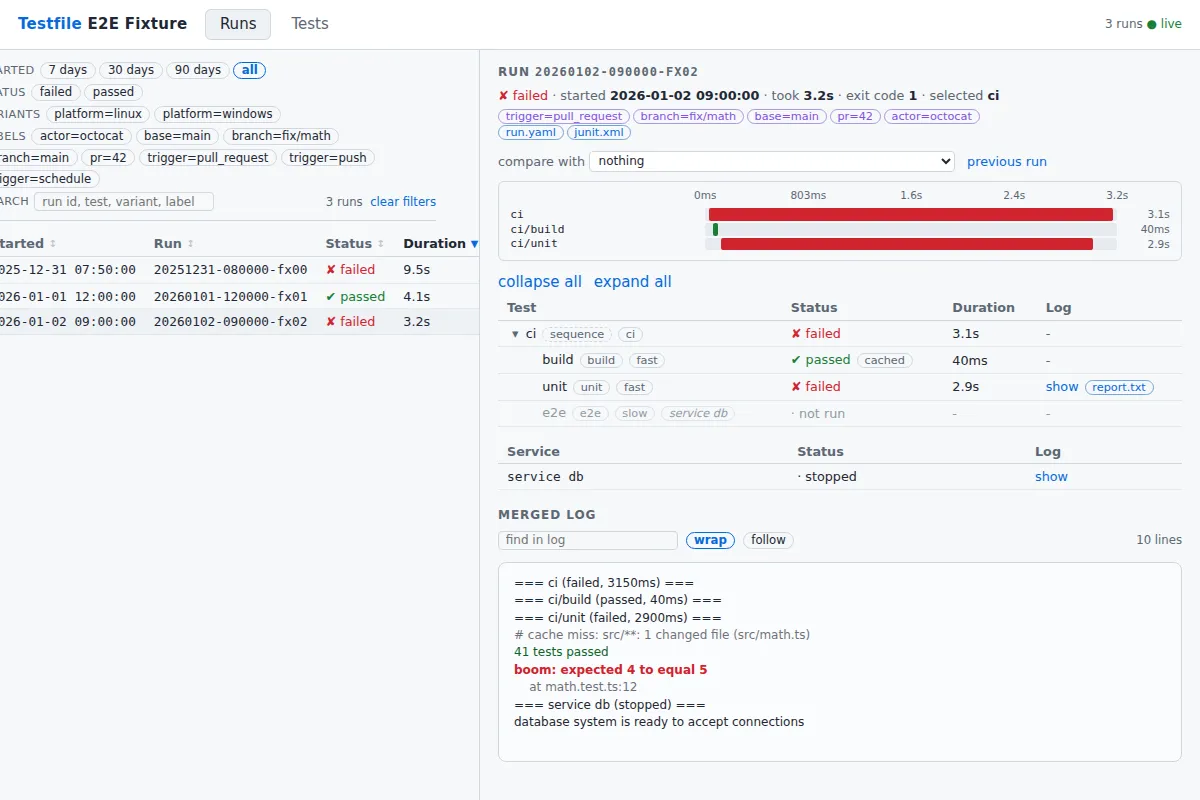This screenshot has height=800, width=1200.
Task: Select the 30 days started filter
Action: pyautogui.click(x=131, y=70)
